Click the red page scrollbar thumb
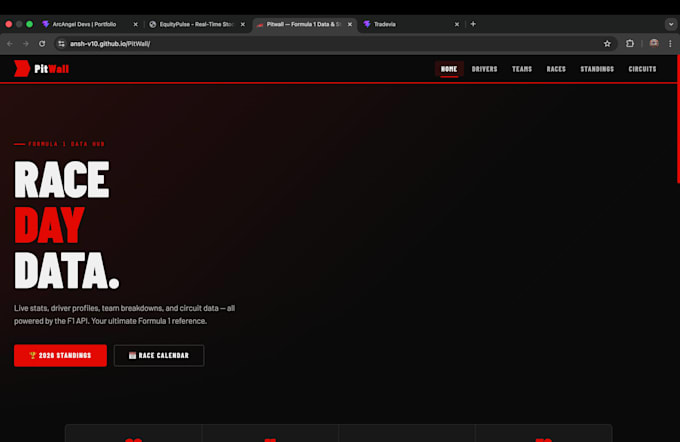The image size is (680, 442). pyautogui.click(x=678, y=119)
